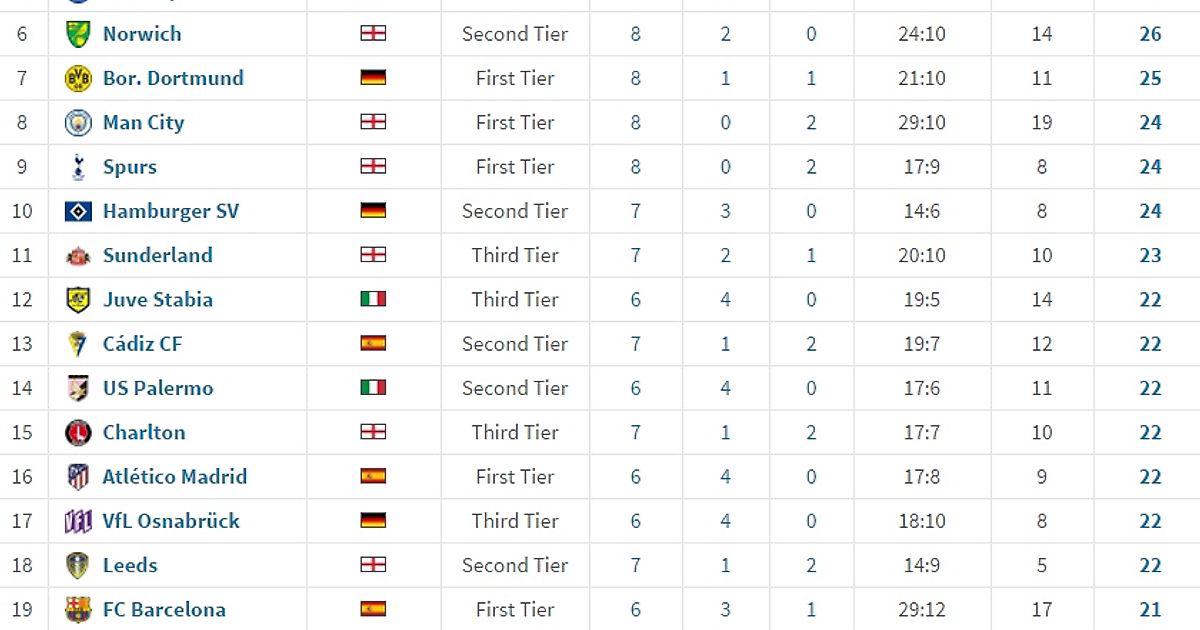Viewport: 1200px width, 630px height.
Task: Click the FC Barcelona crest icon
Action: [x=78, y=610]
